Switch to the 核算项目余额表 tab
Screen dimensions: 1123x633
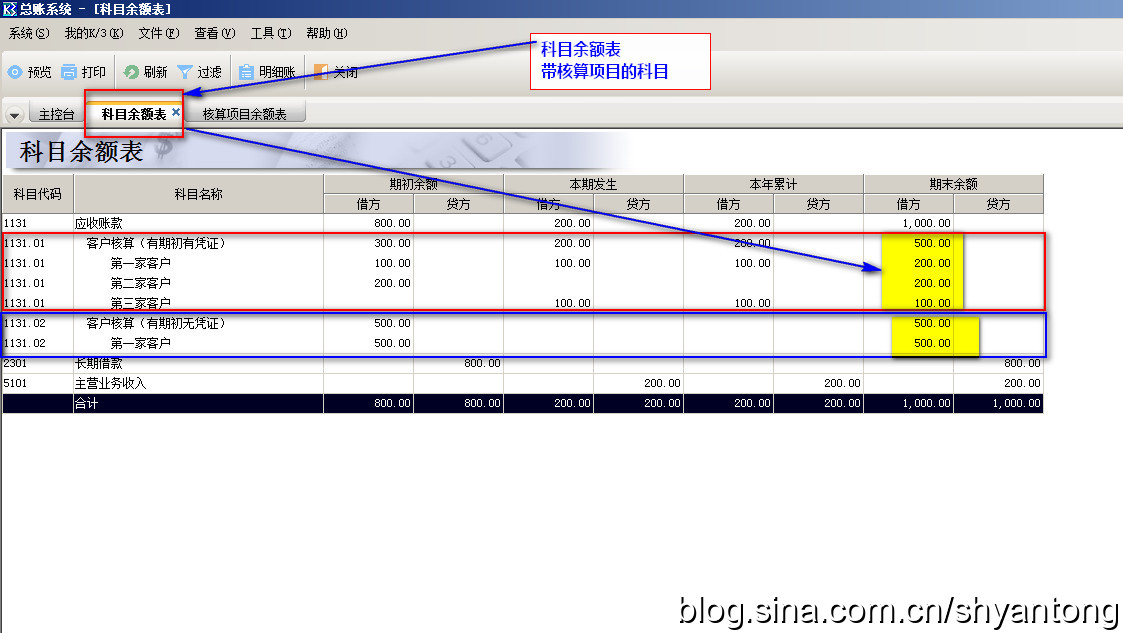point(244,114)
